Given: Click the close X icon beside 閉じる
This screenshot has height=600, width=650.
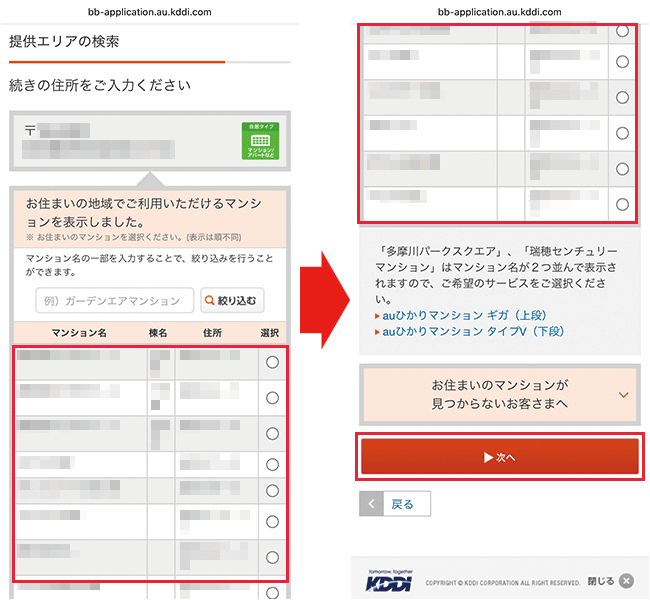Looking at the screenshot, I should click(x=626, y=581).
